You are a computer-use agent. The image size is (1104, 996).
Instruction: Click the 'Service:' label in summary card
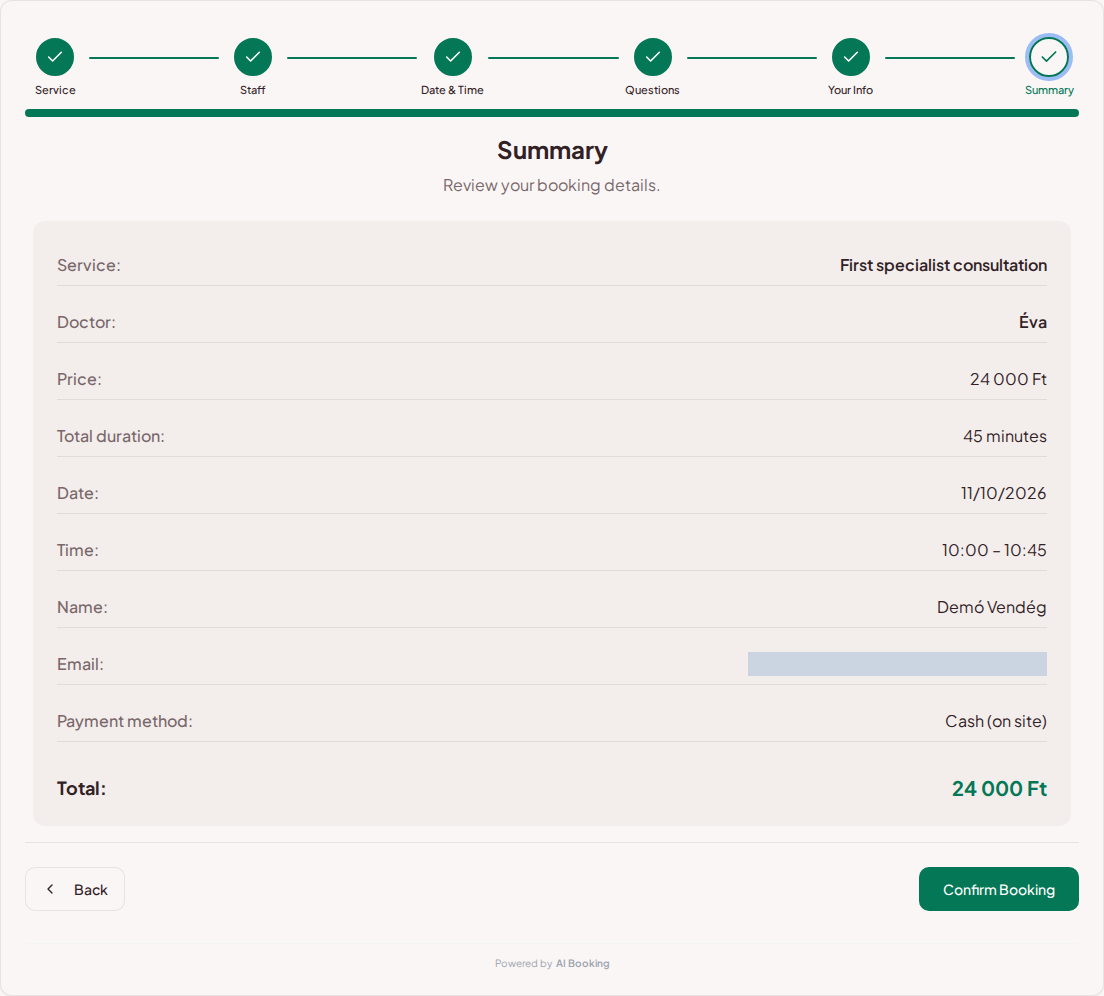pyautogui.click(x=89, y=265)
